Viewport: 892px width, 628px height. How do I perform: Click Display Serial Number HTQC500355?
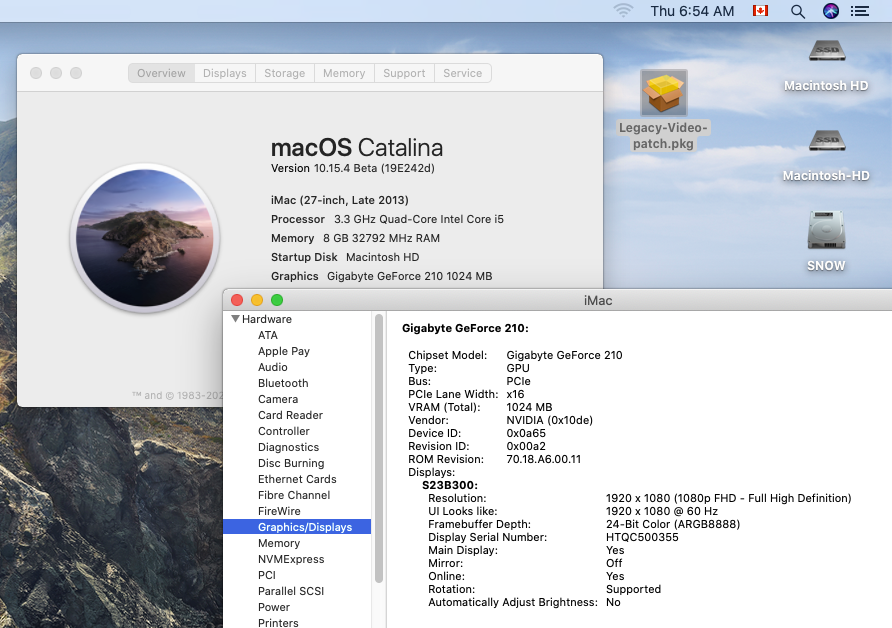642,537
